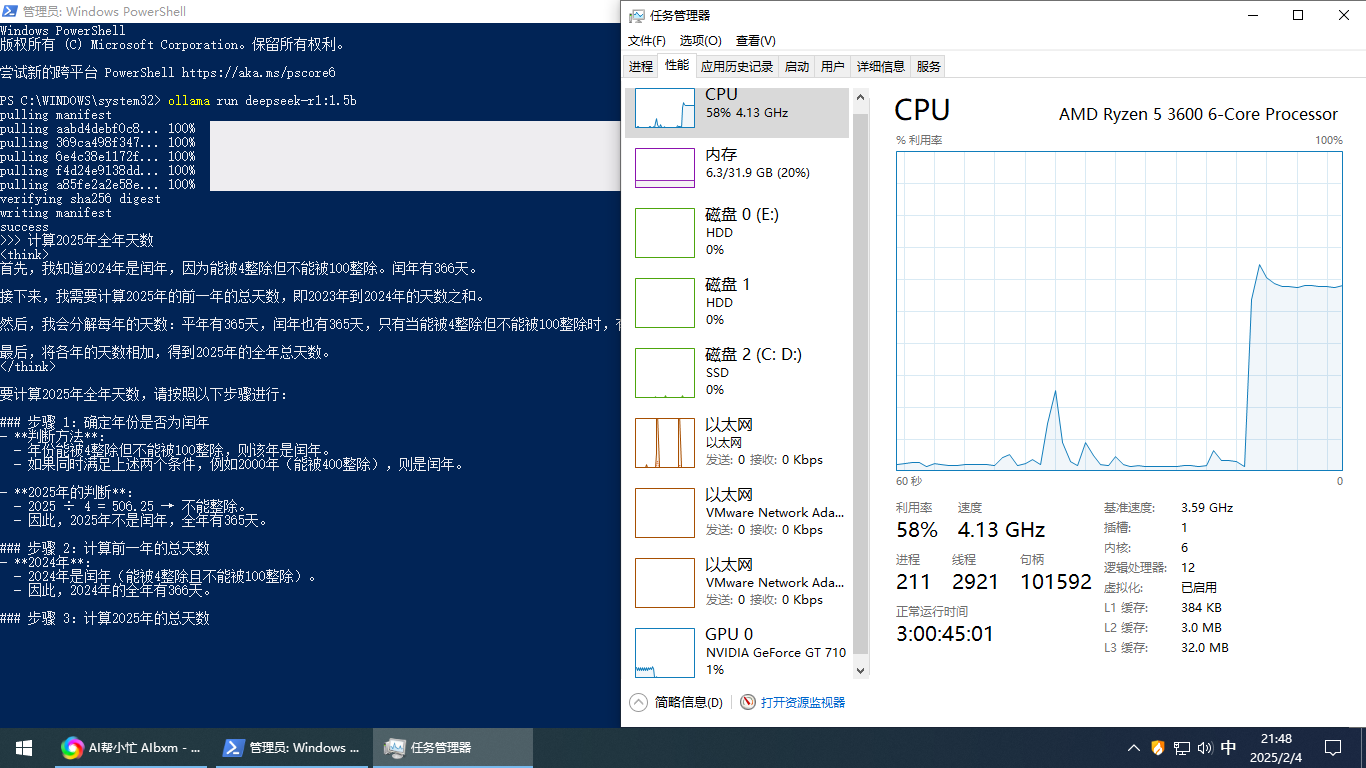Screen dimensions: 1366x768
Task: Click 打开资源监视器 link
Action: tap(803, 703)
